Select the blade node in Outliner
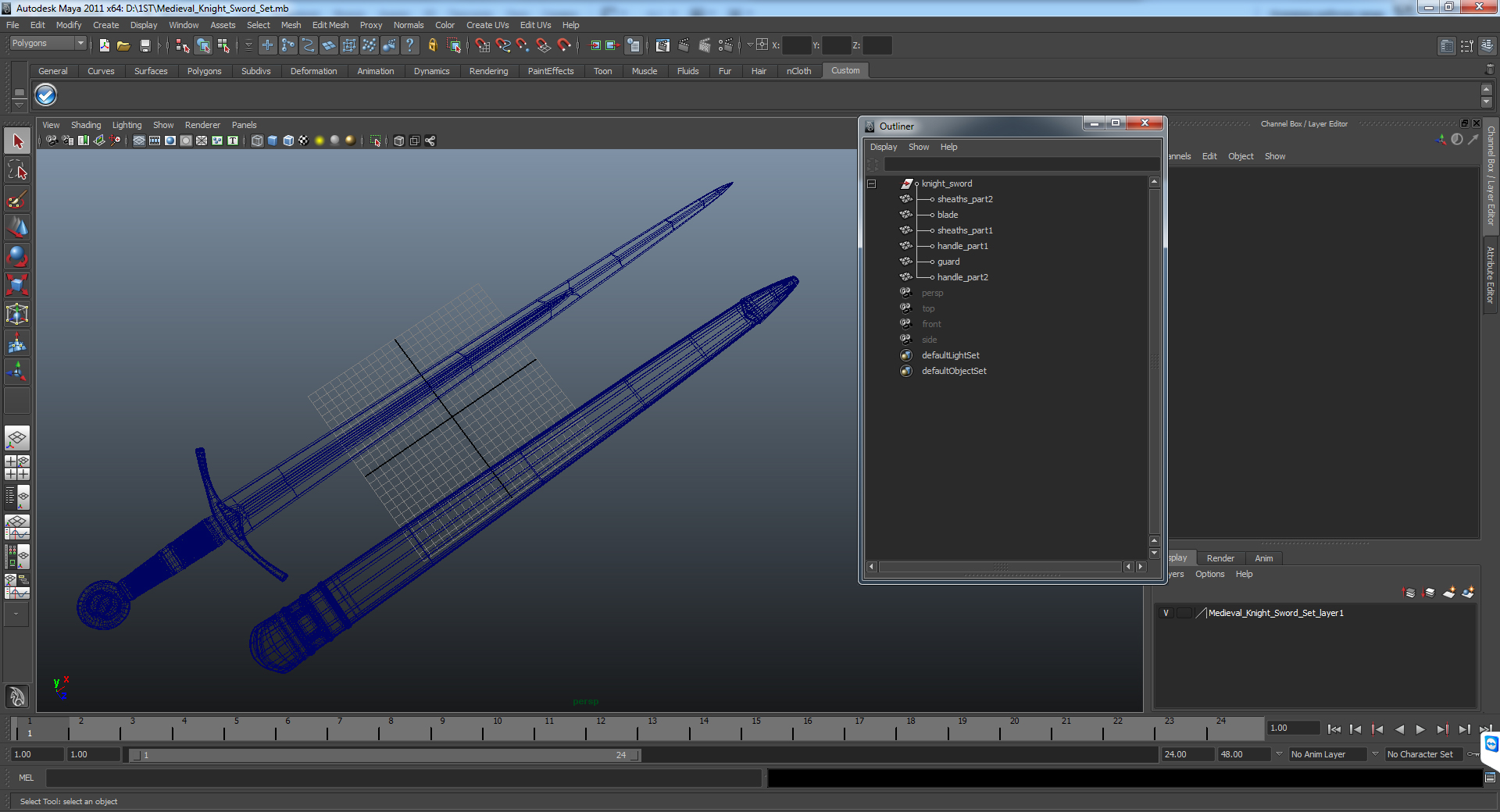The height and width of the screenshot is (812, 1500). (x=948, y=215)
